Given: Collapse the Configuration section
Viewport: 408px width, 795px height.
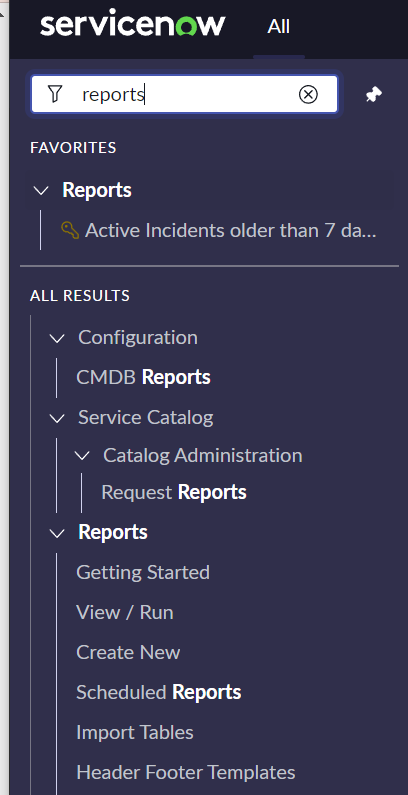Looking at the screenshot, I should 57,338.
